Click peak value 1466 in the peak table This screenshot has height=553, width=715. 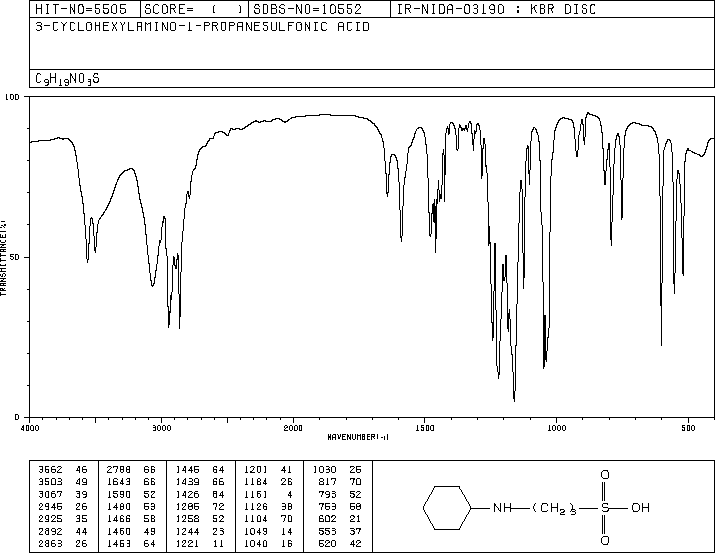[x=119, y=519]
